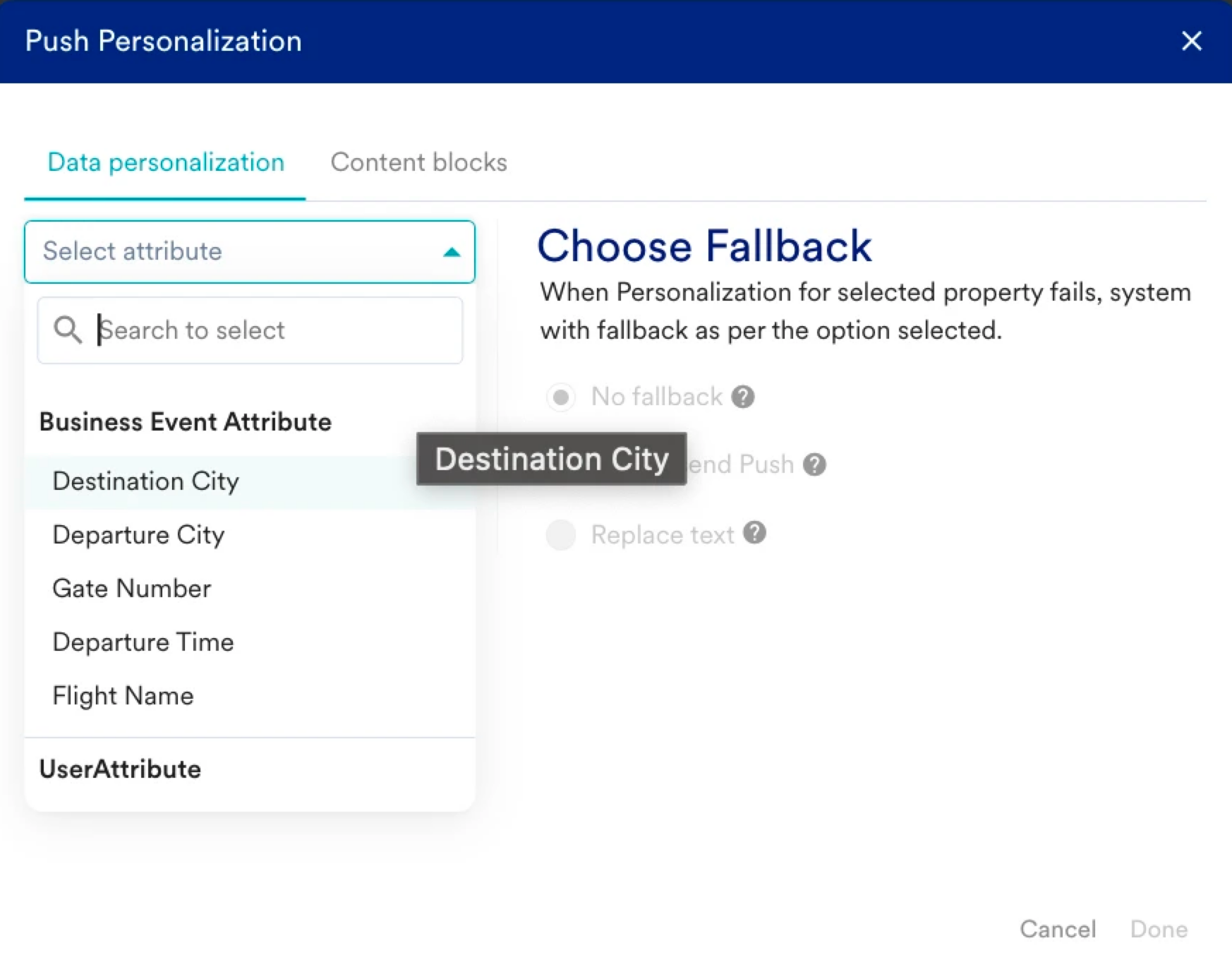Image resolution: width=1232 pixels, height=967 pixels.
Task: Click help icon beside Replace text
Action: pyautogui.click(x=754, y=533)
